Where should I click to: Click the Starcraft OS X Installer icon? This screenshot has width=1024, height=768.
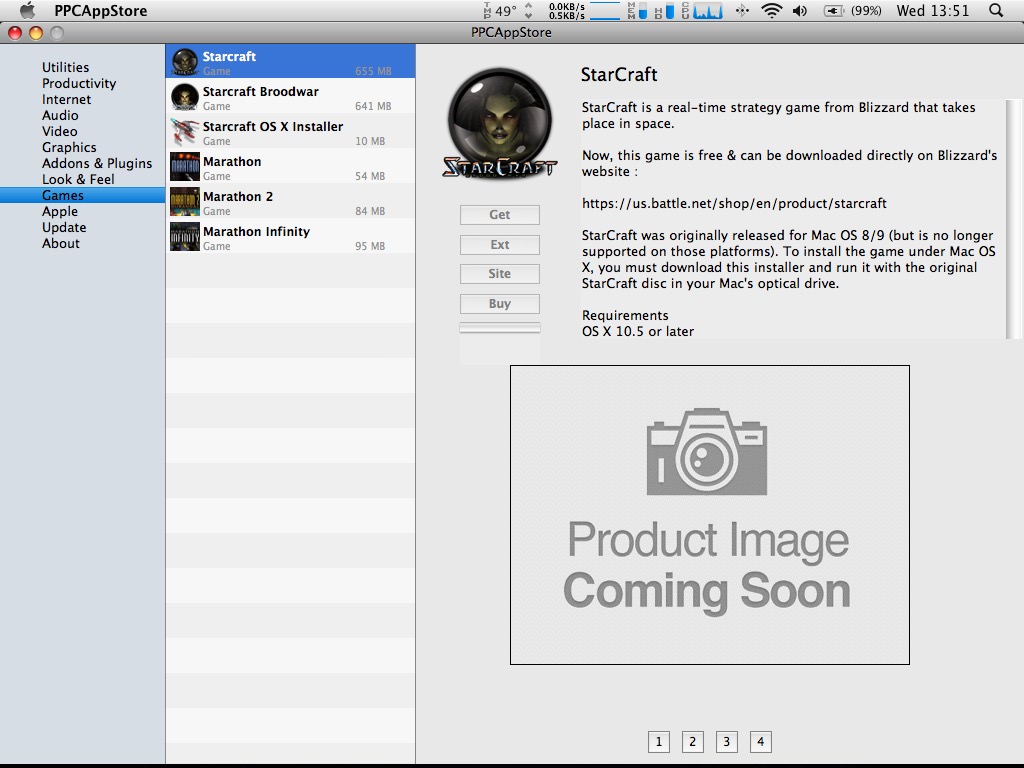pos(185,132)
